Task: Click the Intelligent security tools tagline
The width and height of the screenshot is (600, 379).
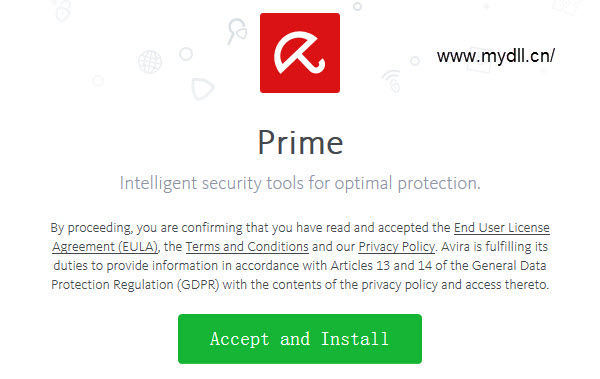Action: pyautogui.click(x=300, y=183)
